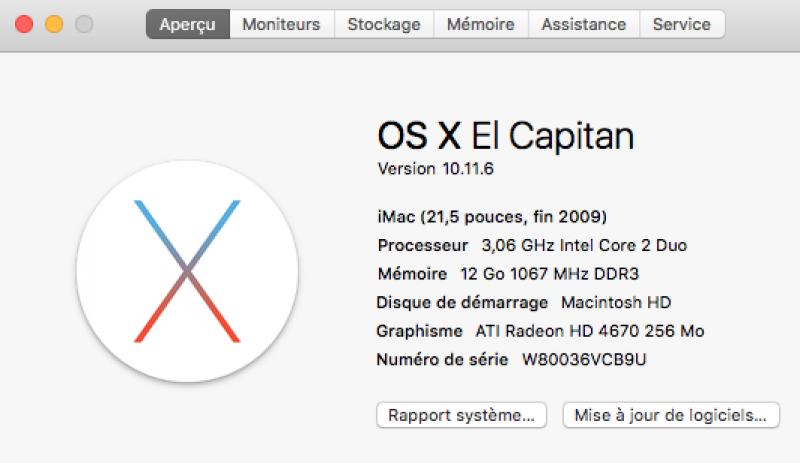This screenshot has height=463, width=800.
Task: Click the OS X El Capitan title
Action: click(505, 136)
